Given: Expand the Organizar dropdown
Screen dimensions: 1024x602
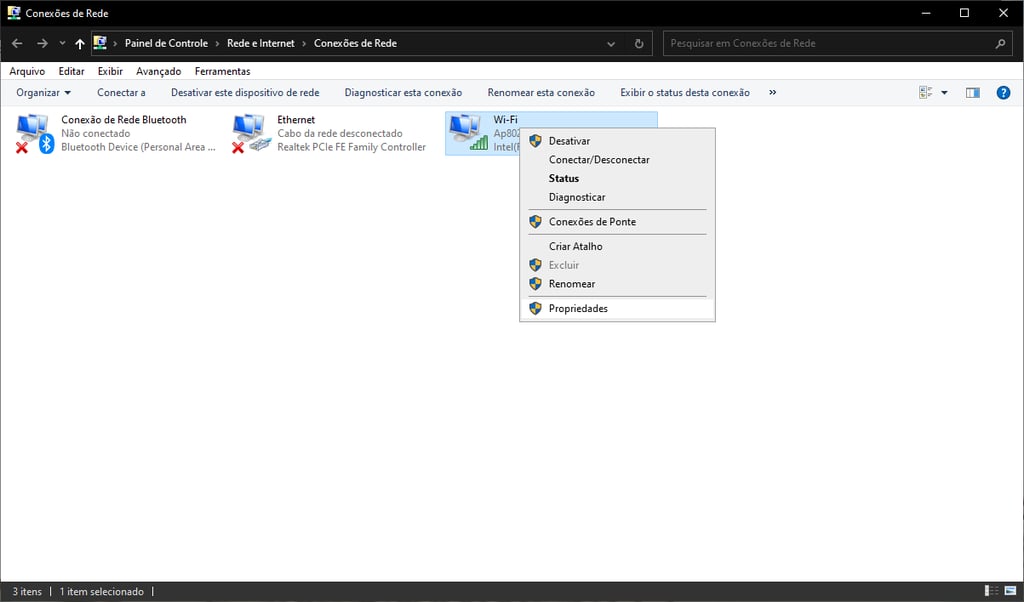Looking at the screenshot, I should [x=43, y=93].
